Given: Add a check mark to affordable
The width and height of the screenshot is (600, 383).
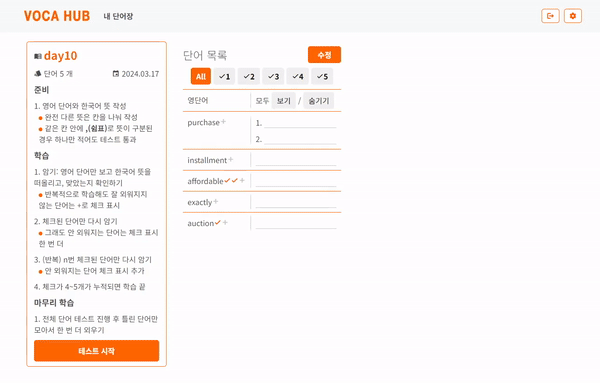Looking at the screenshot, I should click(x=242, y=180).
